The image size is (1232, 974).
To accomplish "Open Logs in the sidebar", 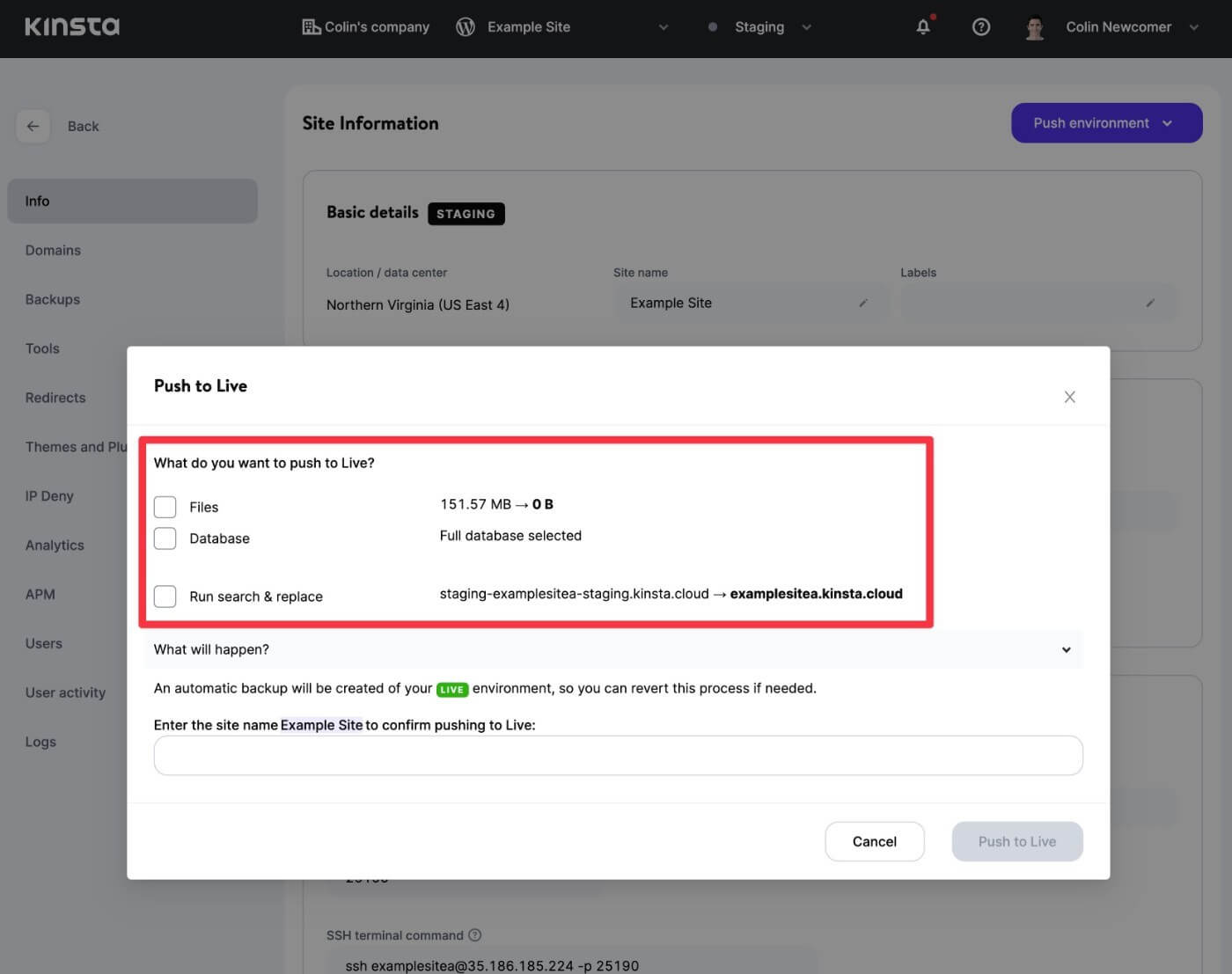I will tap(40, 742).
